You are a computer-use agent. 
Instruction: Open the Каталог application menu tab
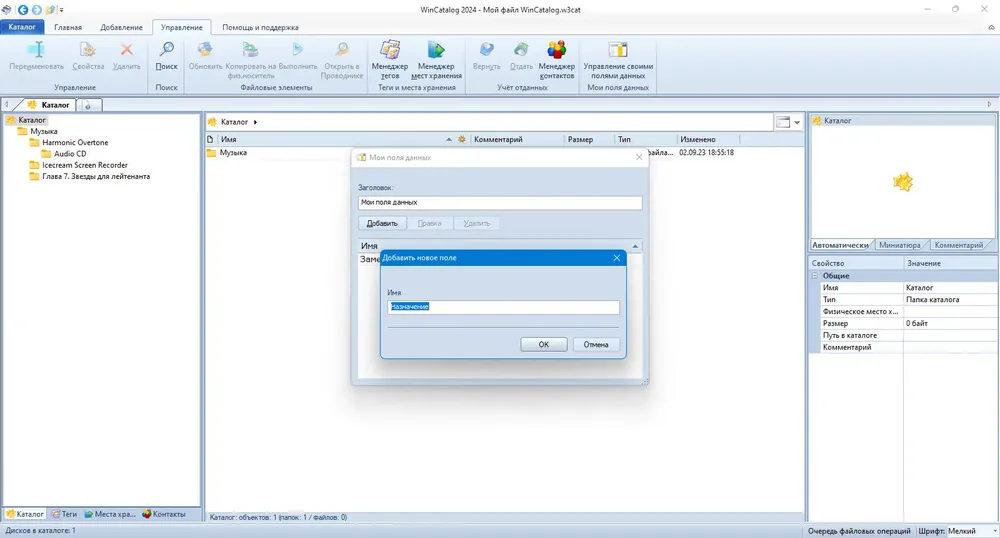[x=22, y=27]
